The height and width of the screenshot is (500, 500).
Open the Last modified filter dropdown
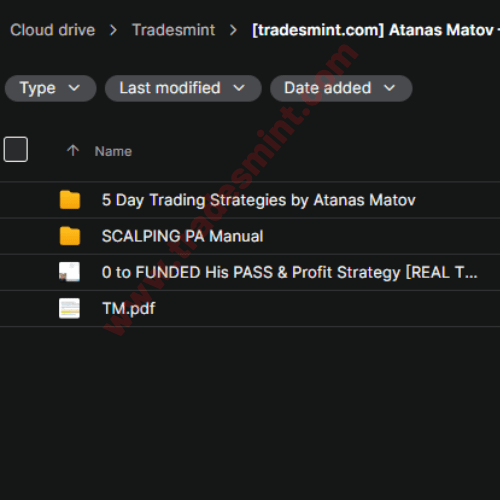point(183,88)
